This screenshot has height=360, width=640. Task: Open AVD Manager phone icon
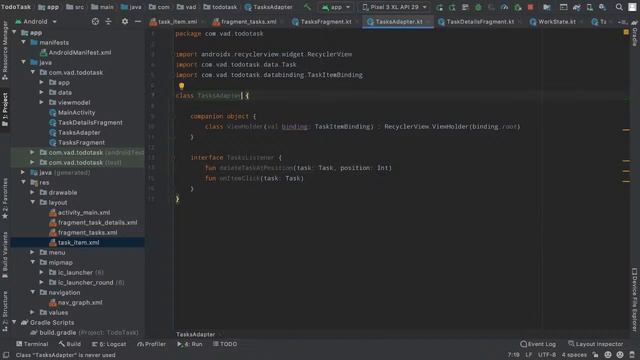tap(590, 7)
